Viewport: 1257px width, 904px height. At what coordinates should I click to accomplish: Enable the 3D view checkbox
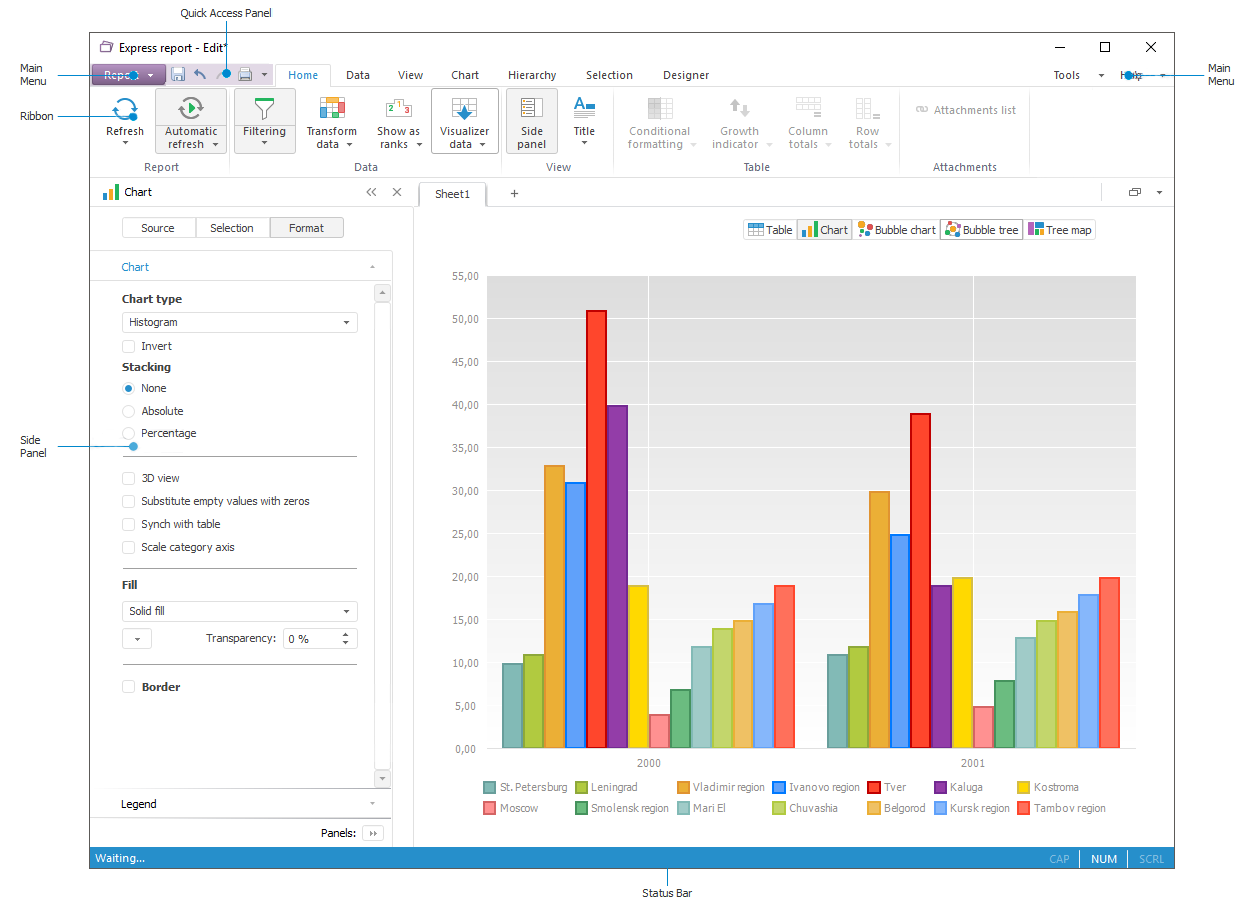[x=129, y=479]
